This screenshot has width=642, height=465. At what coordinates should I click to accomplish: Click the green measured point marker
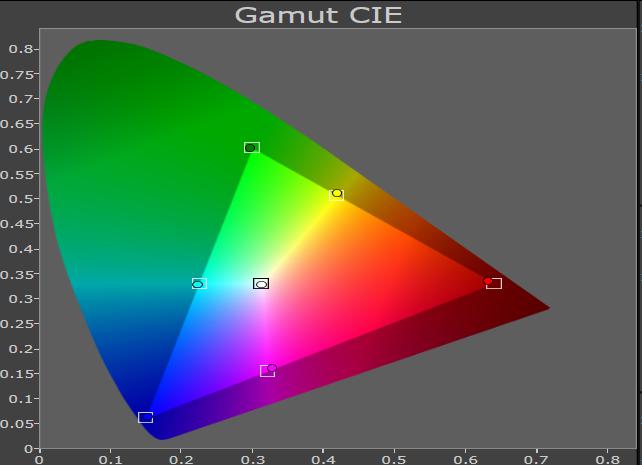[250, 148]
